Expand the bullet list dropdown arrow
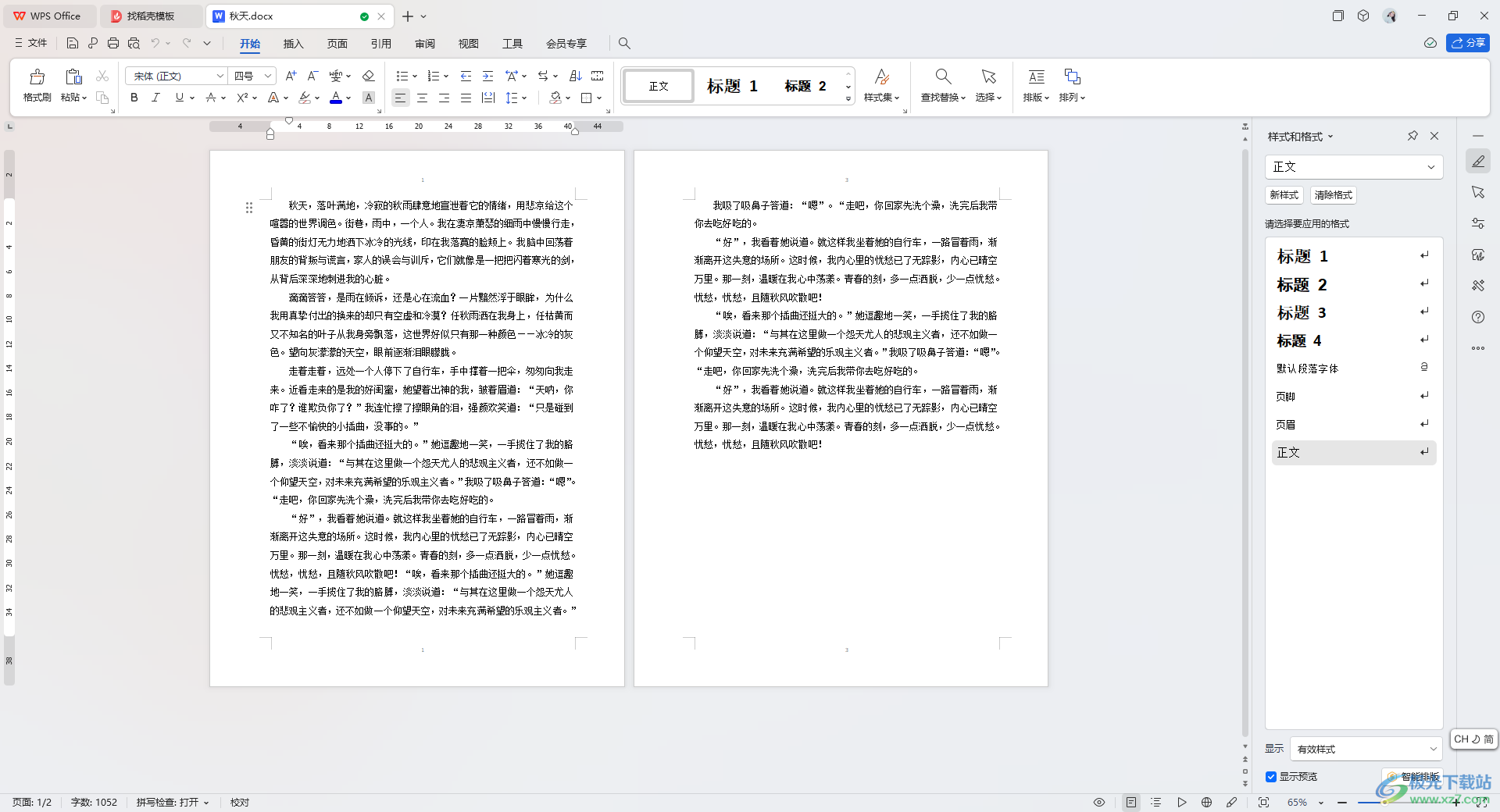The image size is (1500, 812). coord(415,77)
